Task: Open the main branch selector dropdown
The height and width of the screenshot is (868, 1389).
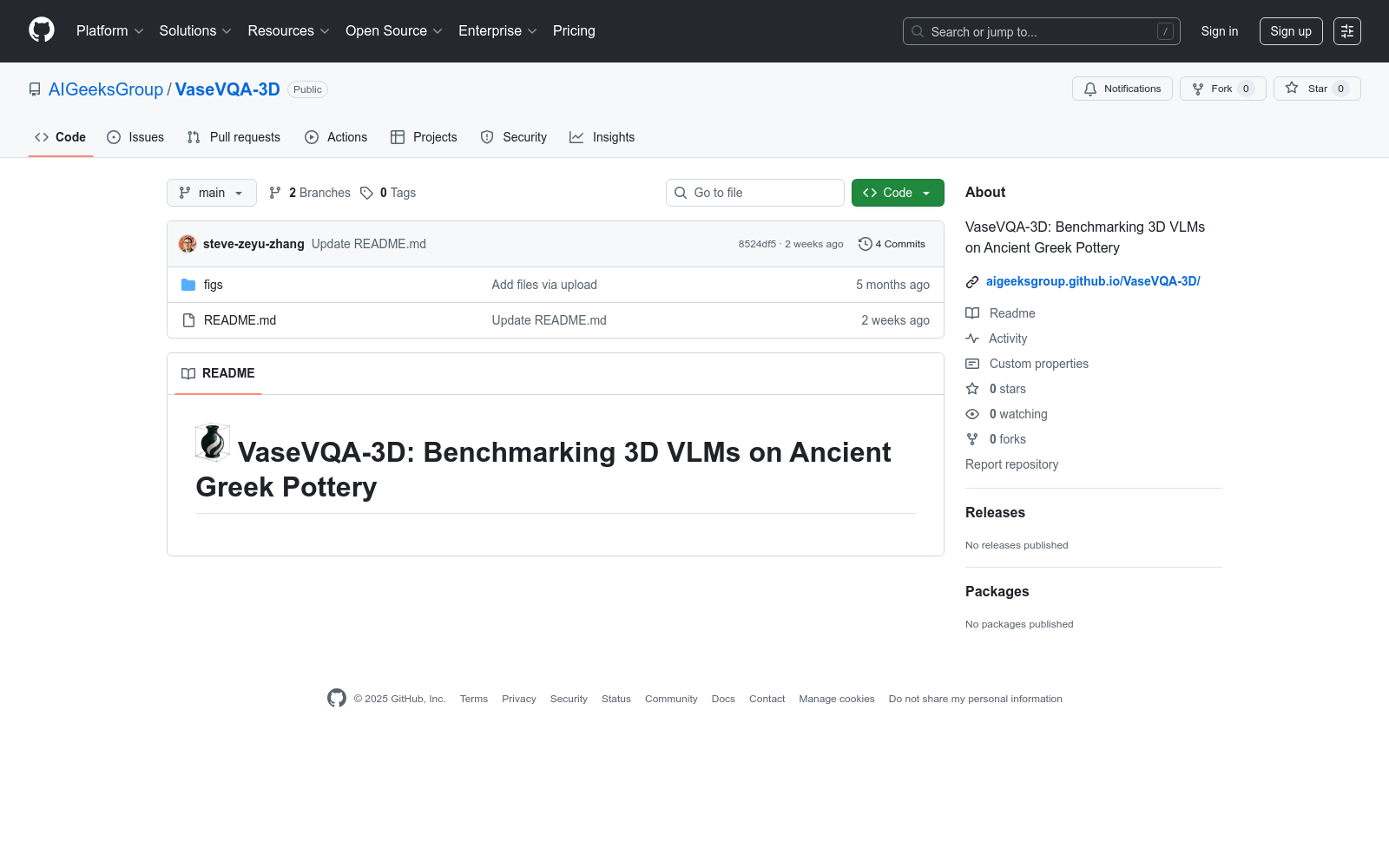Action: point(211,193)
